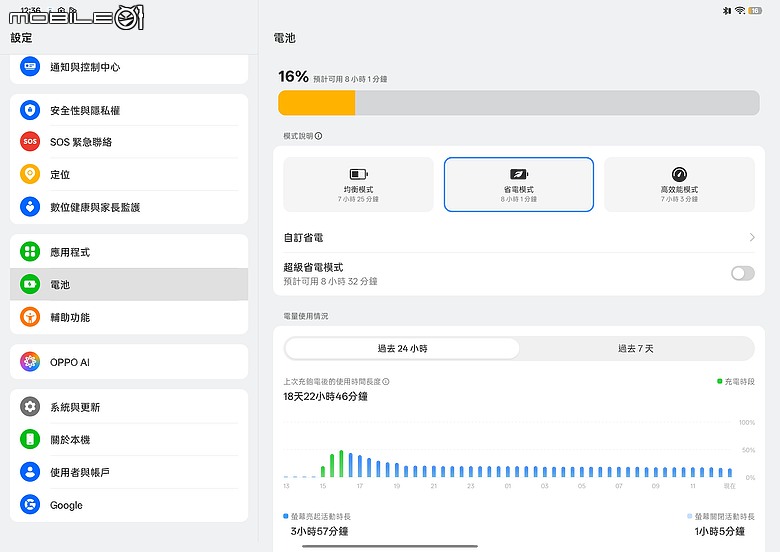Screen dimensions: 780x552
Task: Open 輔助功能 settings
Action: coord(129,317)
